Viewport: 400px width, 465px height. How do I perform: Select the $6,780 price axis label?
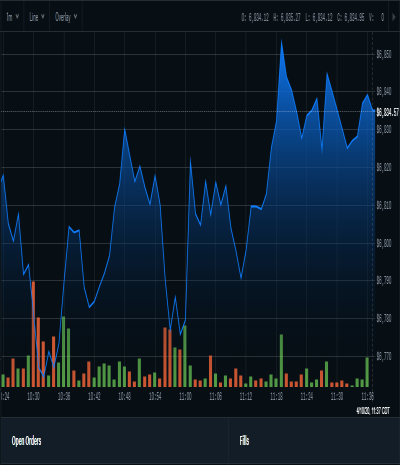(384, 319)
